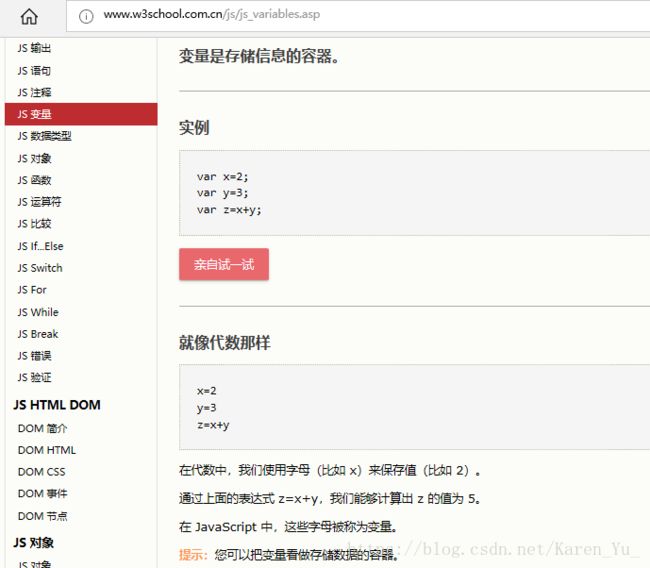The image size is (650, 568).
Task: Open JS 比较 in the sidebar
Action: [x=34, y=224]
